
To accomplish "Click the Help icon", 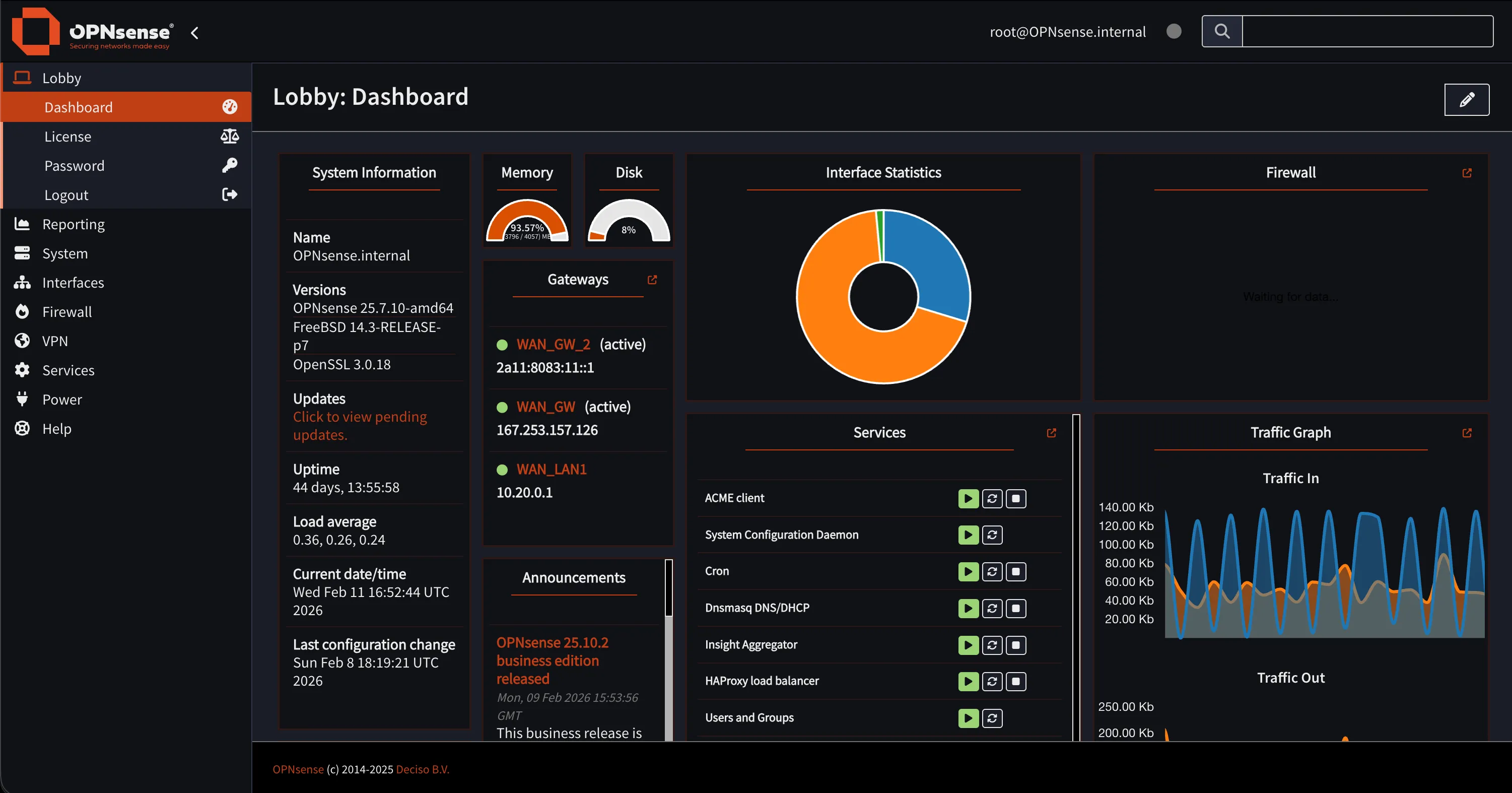I will [22, 428].
